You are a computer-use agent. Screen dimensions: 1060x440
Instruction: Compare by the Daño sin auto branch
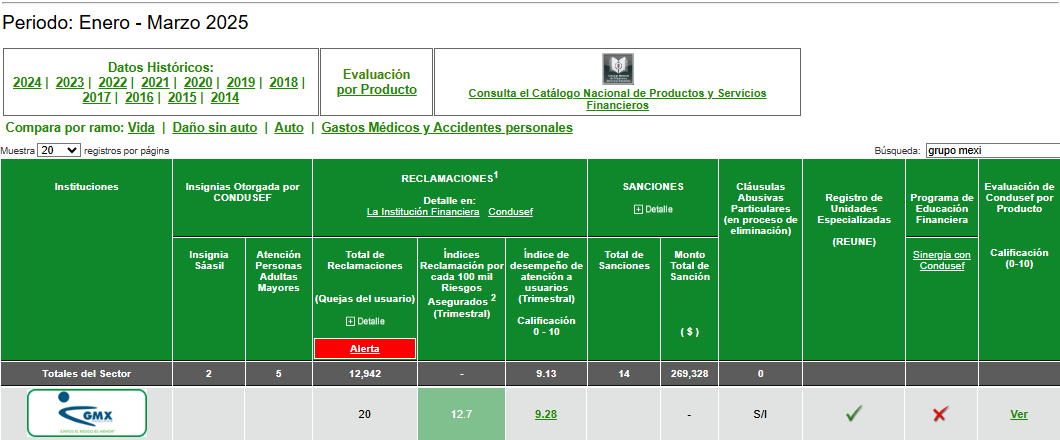click(214, 127)
